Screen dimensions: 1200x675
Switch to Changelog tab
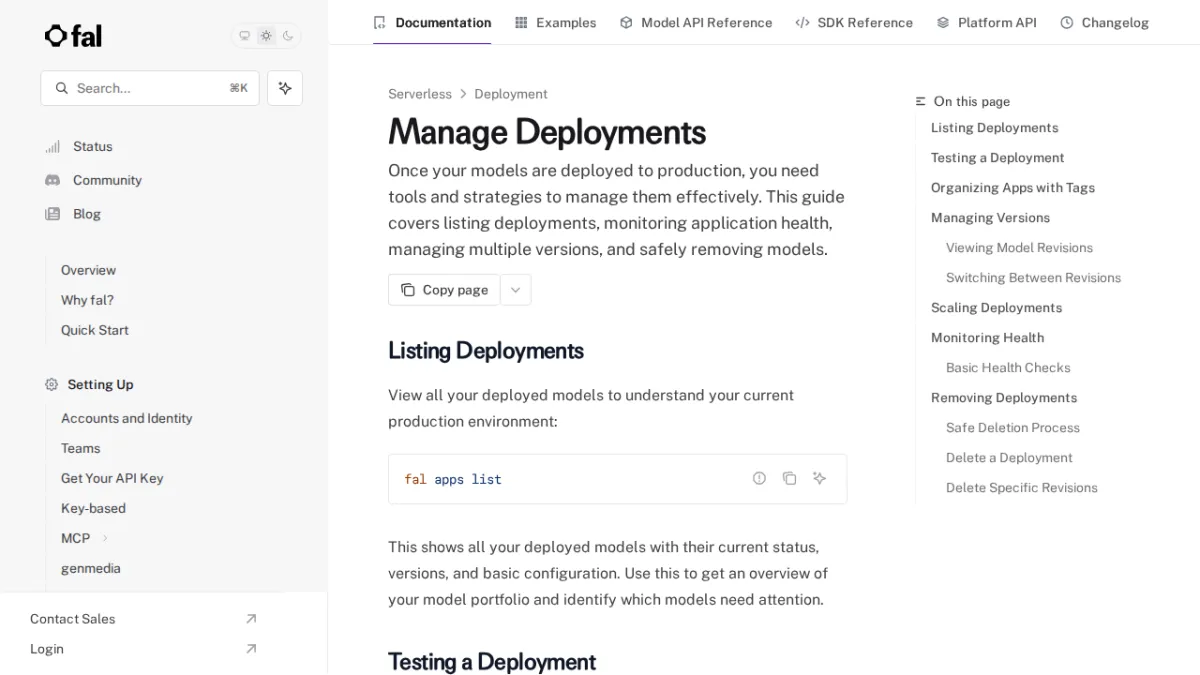click(1104, 22)
